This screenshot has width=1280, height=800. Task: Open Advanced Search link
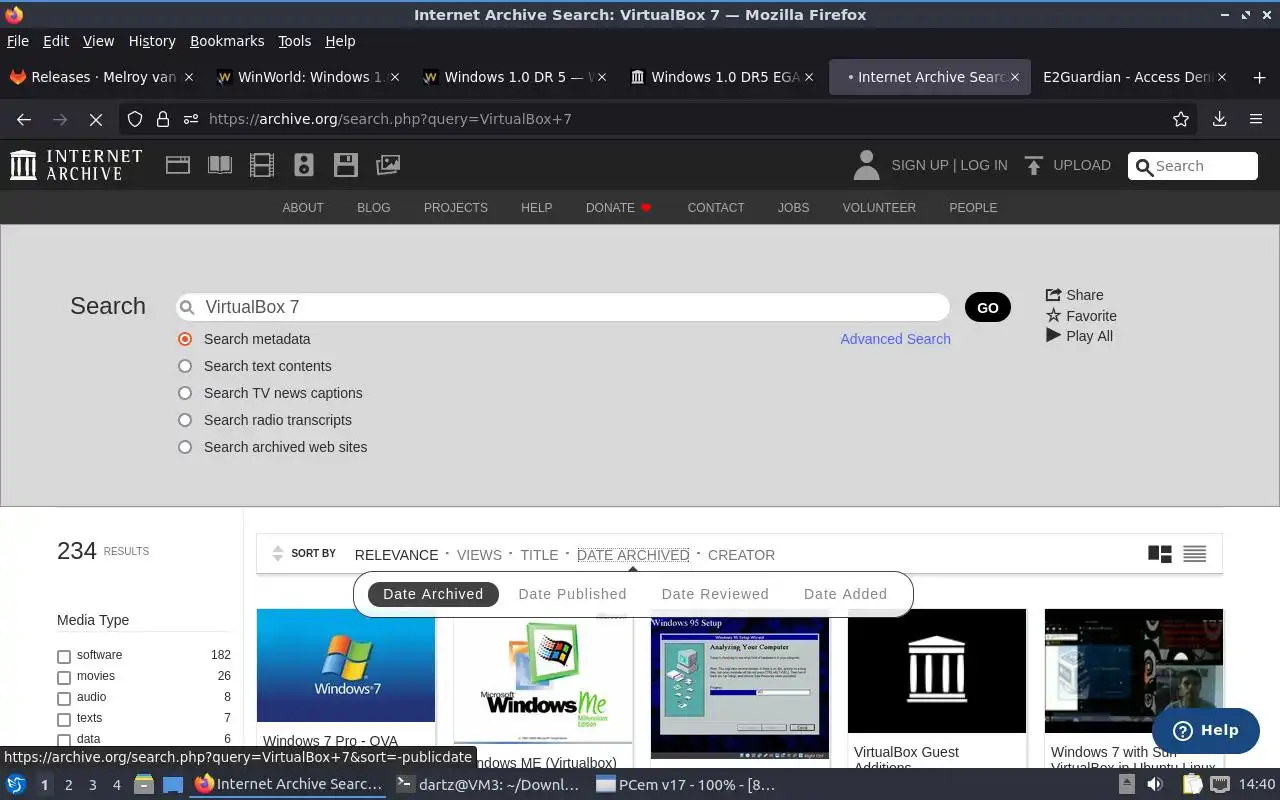pyautogui.click(x=895, y=339)
